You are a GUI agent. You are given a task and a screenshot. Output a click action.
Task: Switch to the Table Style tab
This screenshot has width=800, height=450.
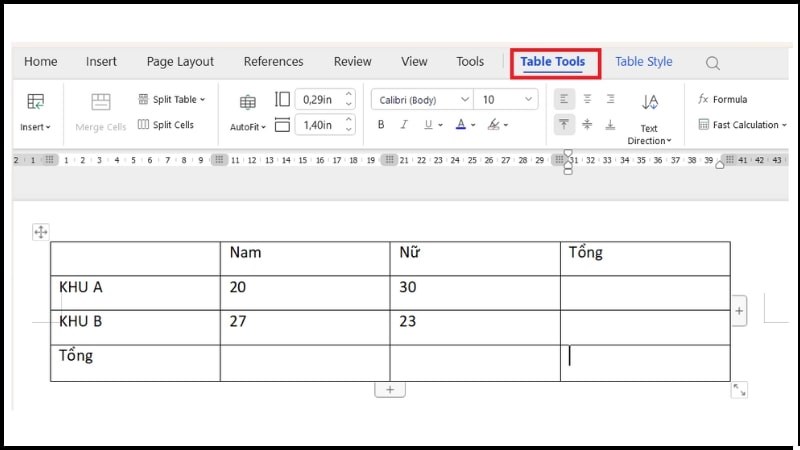point(643,62)
